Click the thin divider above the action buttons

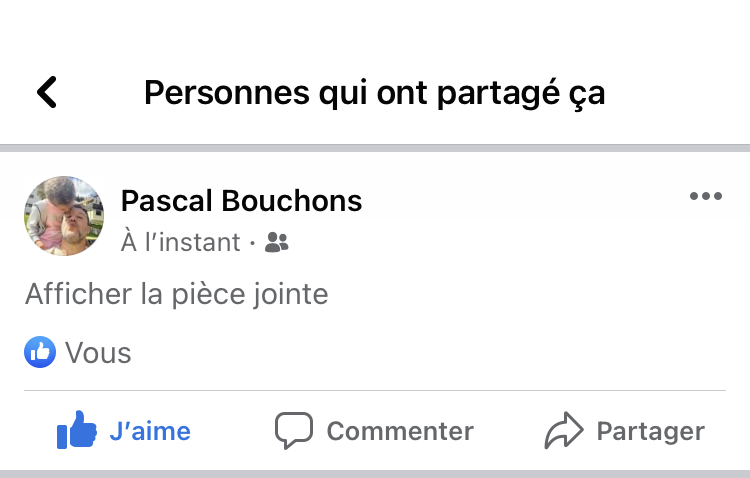(375, 390)
